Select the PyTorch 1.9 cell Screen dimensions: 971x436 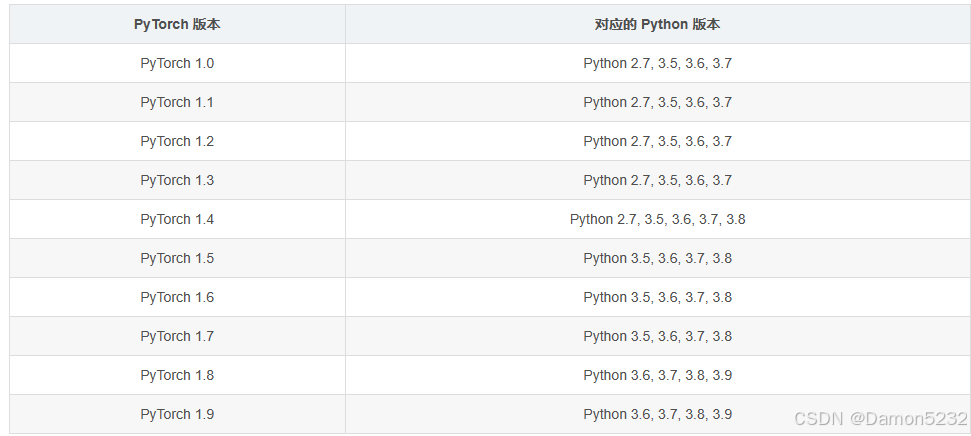click(177, 414)
